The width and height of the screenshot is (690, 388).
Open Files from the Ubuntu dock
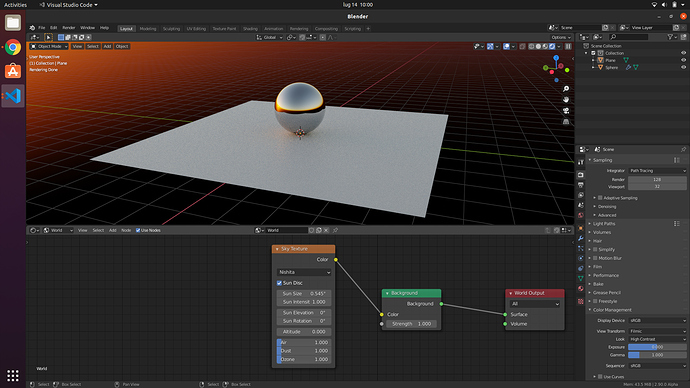click(x=13, y=22)
